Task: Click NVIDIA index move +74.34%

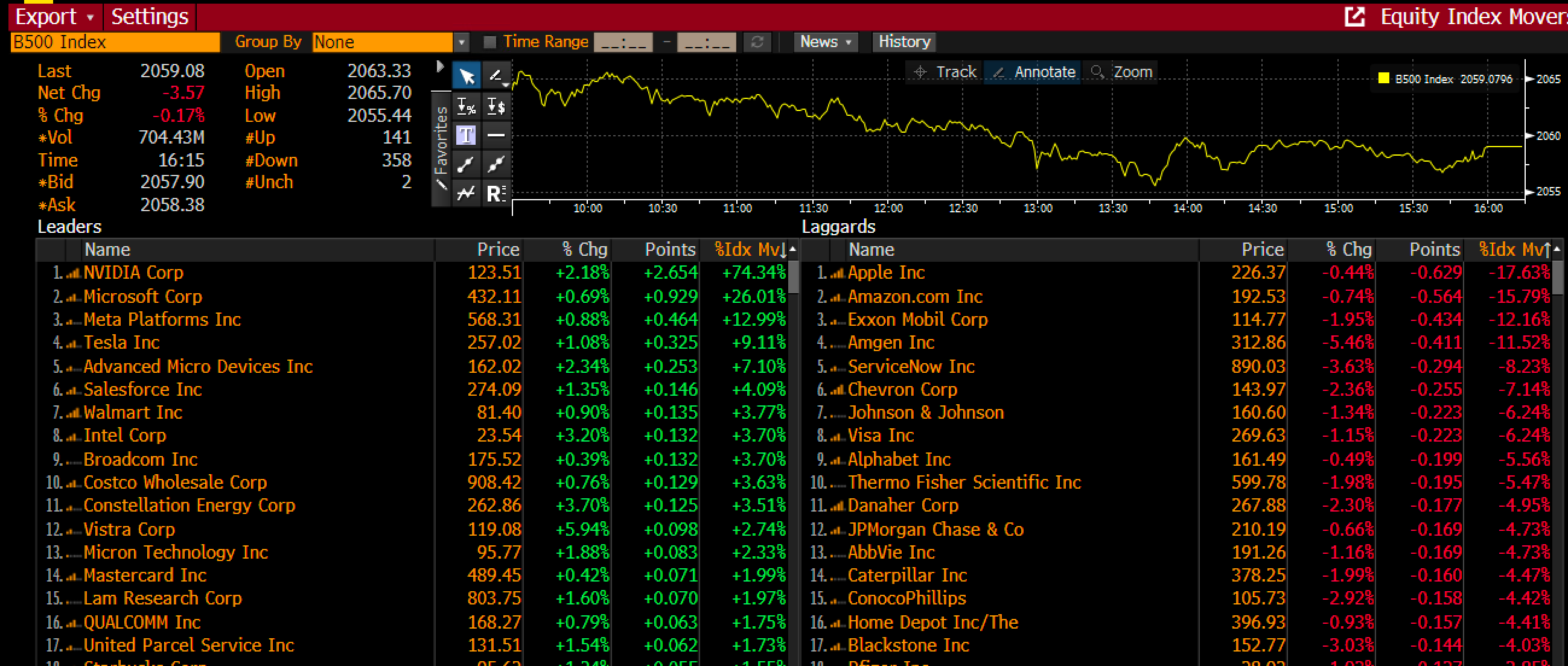Action: (754, 273)
